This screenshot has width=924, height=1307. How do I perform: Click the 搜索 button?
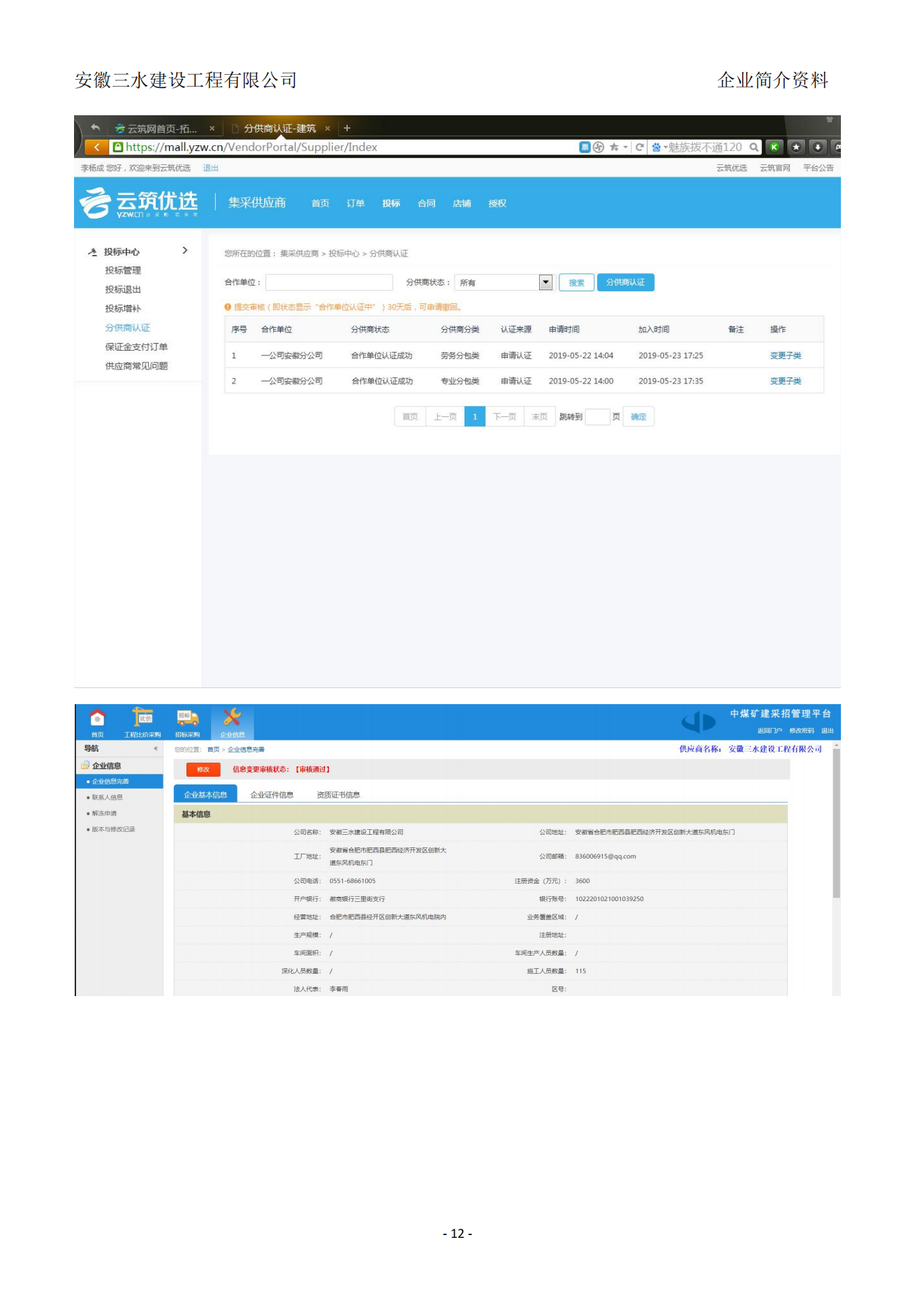[x=577, y=282]
